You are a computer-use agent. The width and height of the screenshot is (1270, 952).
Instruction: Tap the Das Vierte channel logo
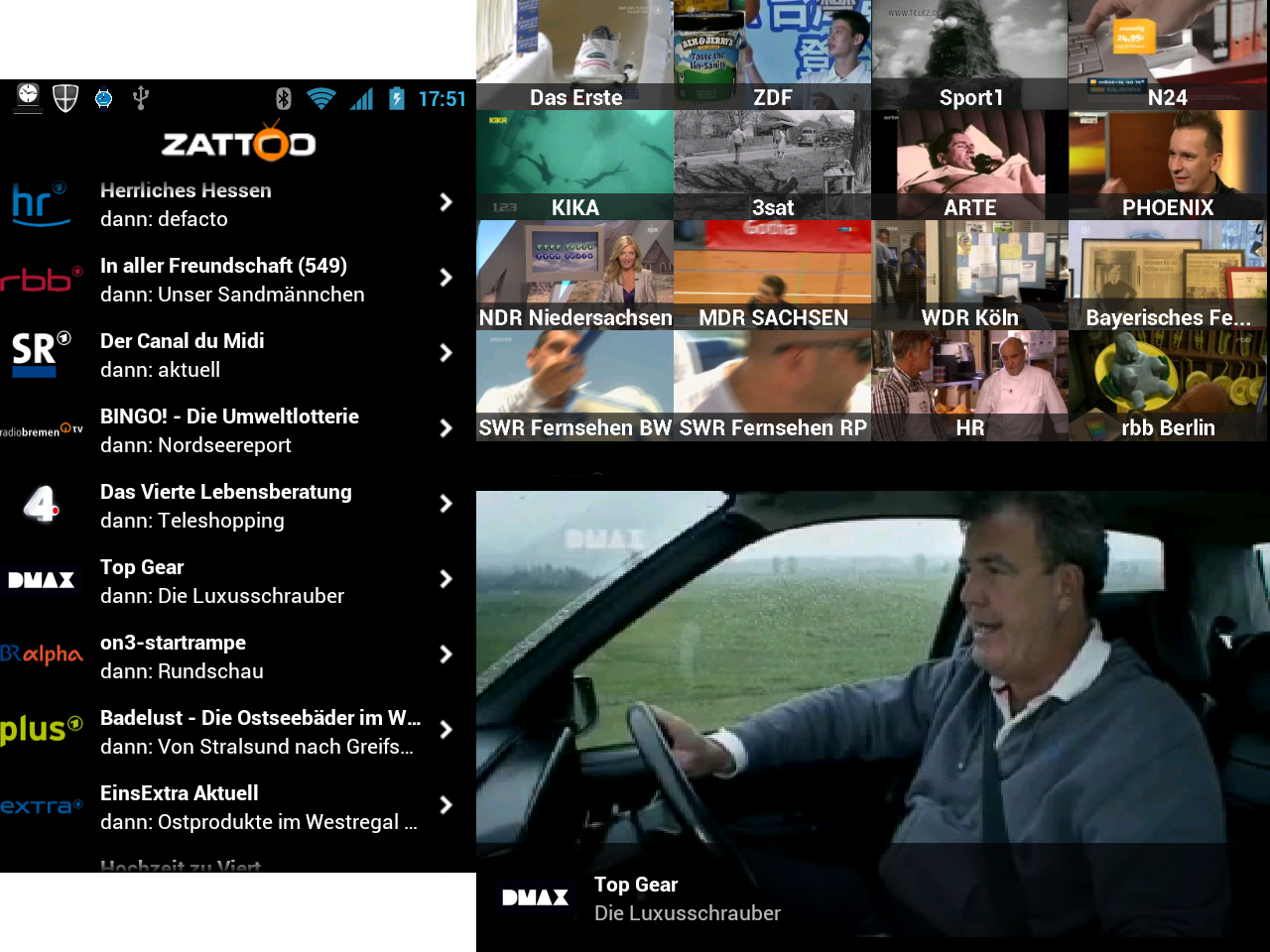click(41, 504)
